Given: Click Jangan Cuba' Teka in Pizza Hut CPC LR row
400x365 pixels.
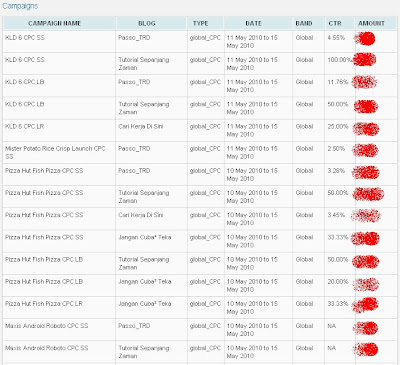Looking at the screenshot, I should [x=145, y=304].
